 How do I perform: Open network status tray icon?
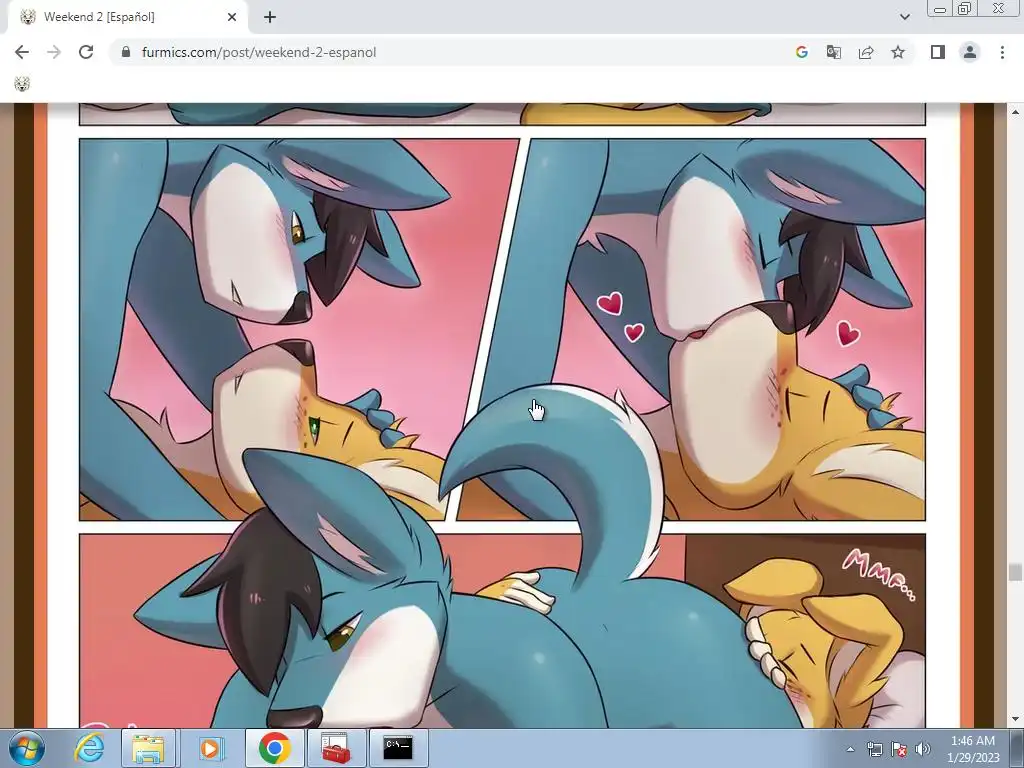pos(874,749)
